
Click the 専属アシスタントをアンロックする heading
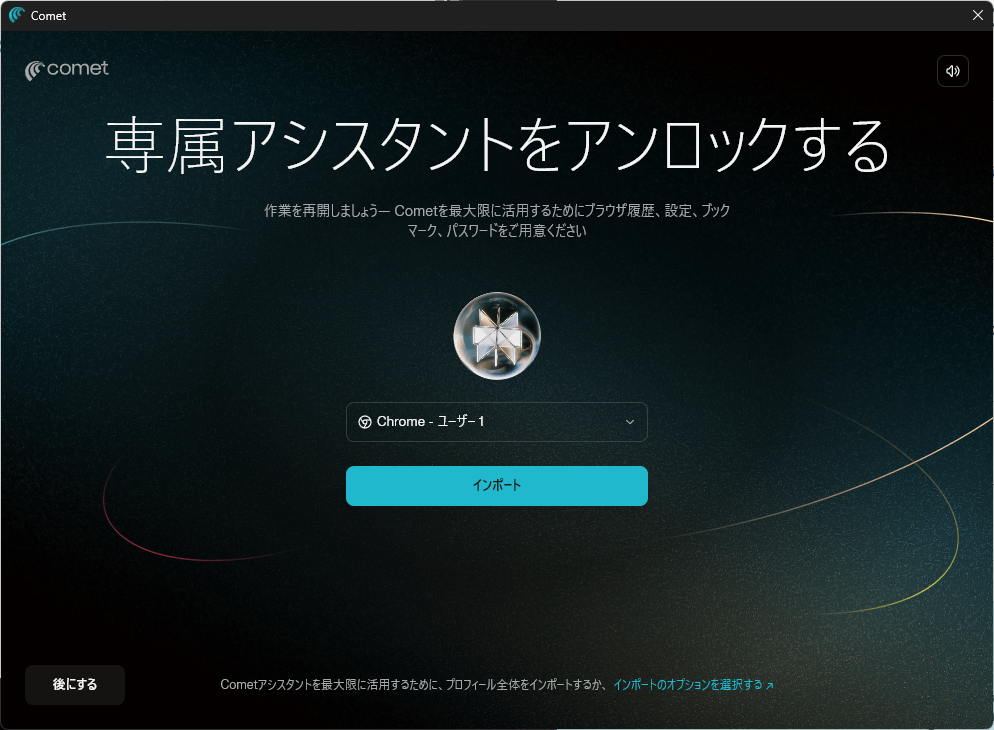click(x=497, y=146)
